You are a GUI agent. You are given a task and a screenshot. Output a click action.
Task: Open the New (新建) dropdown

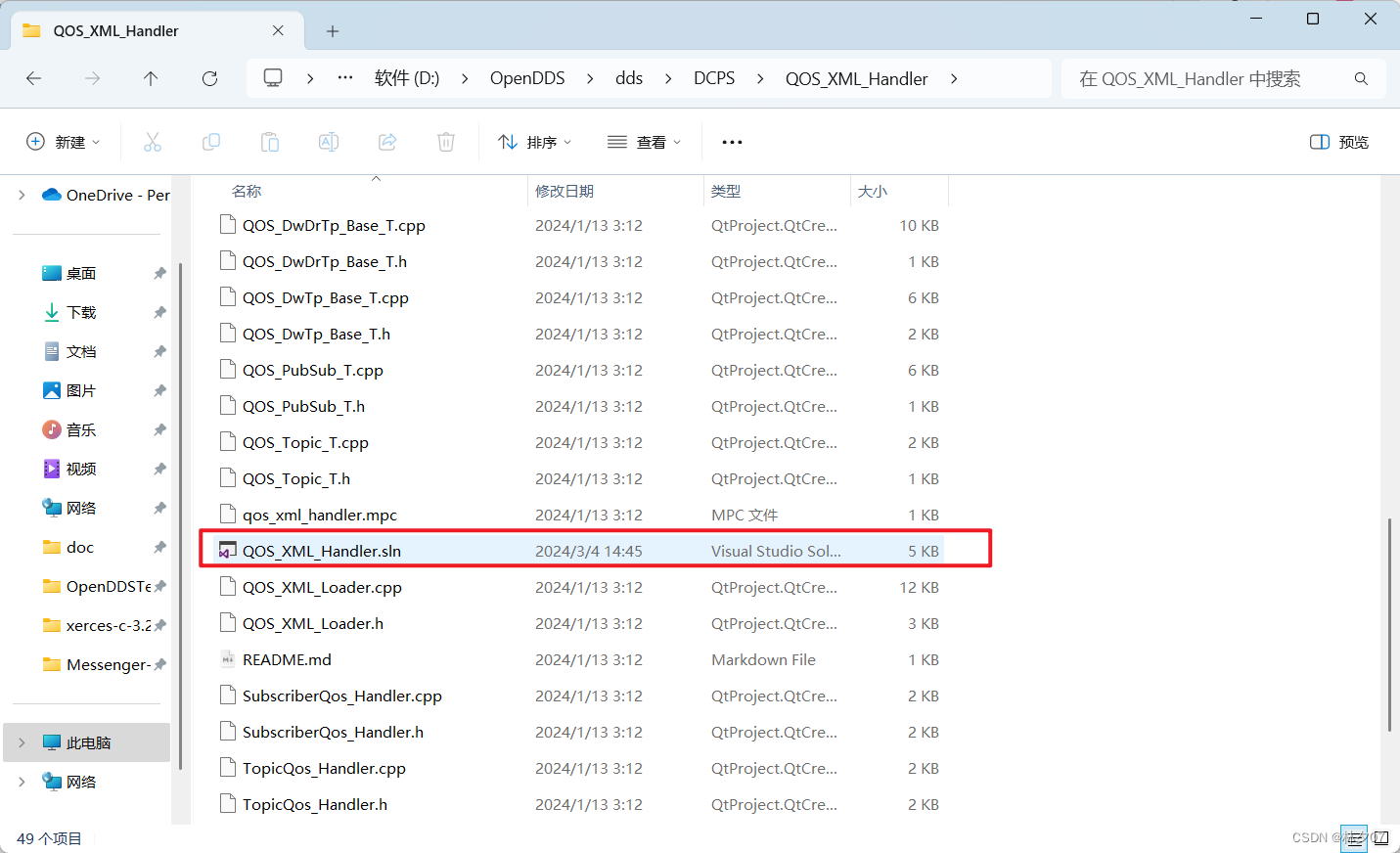click(x=64, y=142)
